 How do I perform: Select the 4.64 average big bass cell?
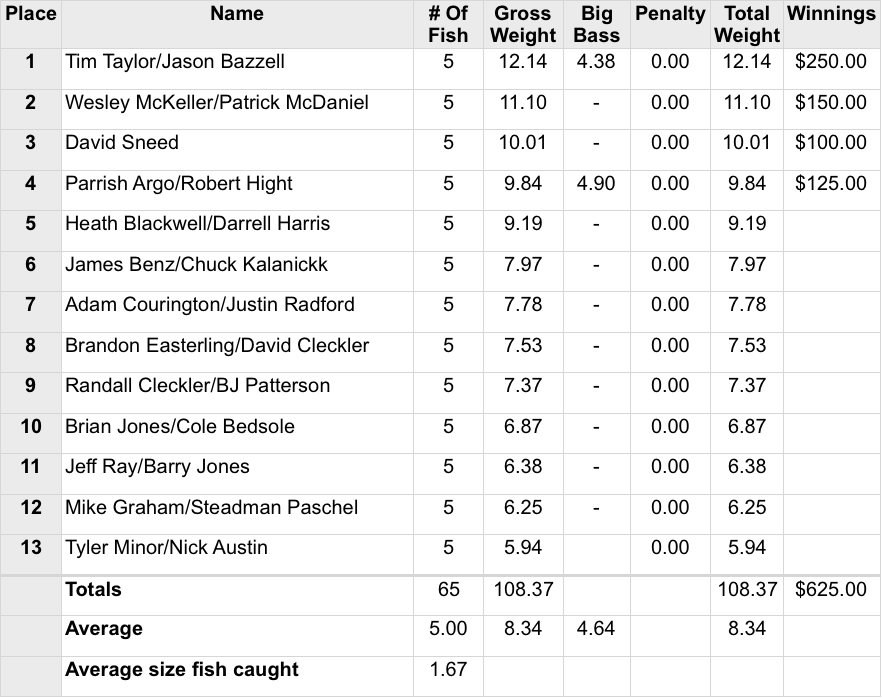[596, 630]
